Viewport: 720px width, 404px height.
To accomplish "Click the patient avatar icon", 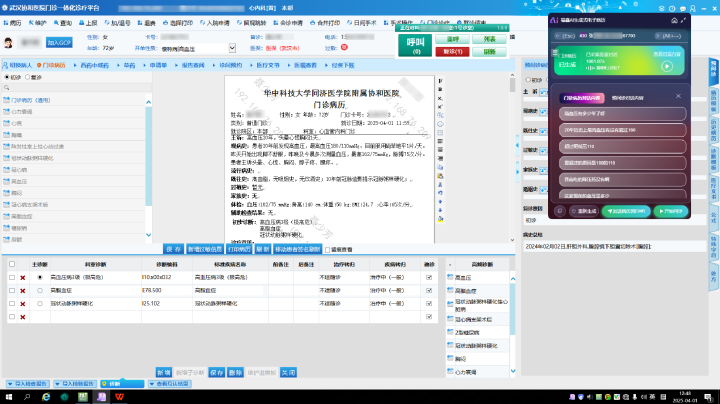I will pos(8,43).
